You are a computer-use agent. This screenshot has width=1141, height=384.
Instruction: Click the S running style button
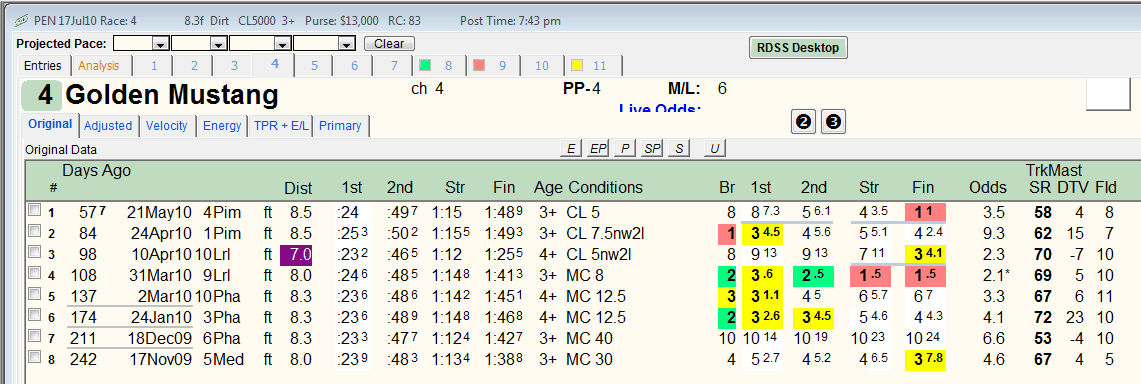[x=678, y=148]
